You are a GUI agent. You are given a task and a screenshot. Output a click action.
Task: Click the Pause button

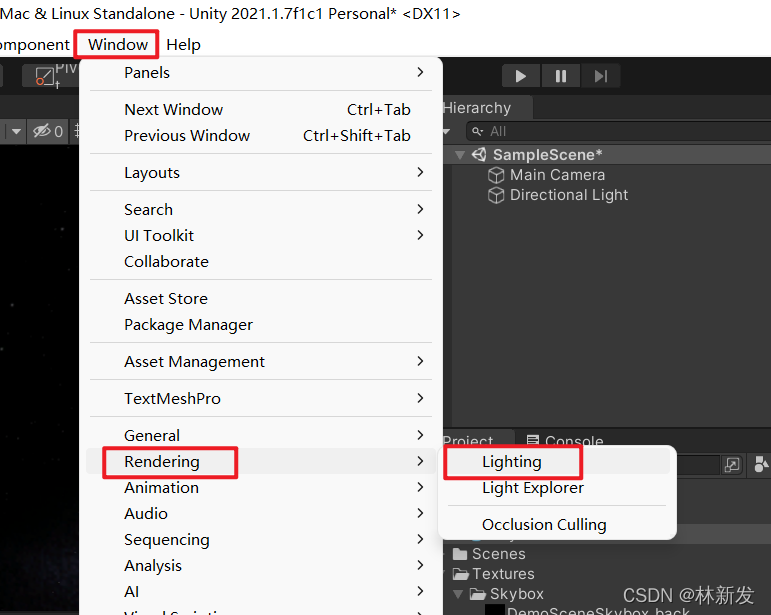(x=561, y=76)
